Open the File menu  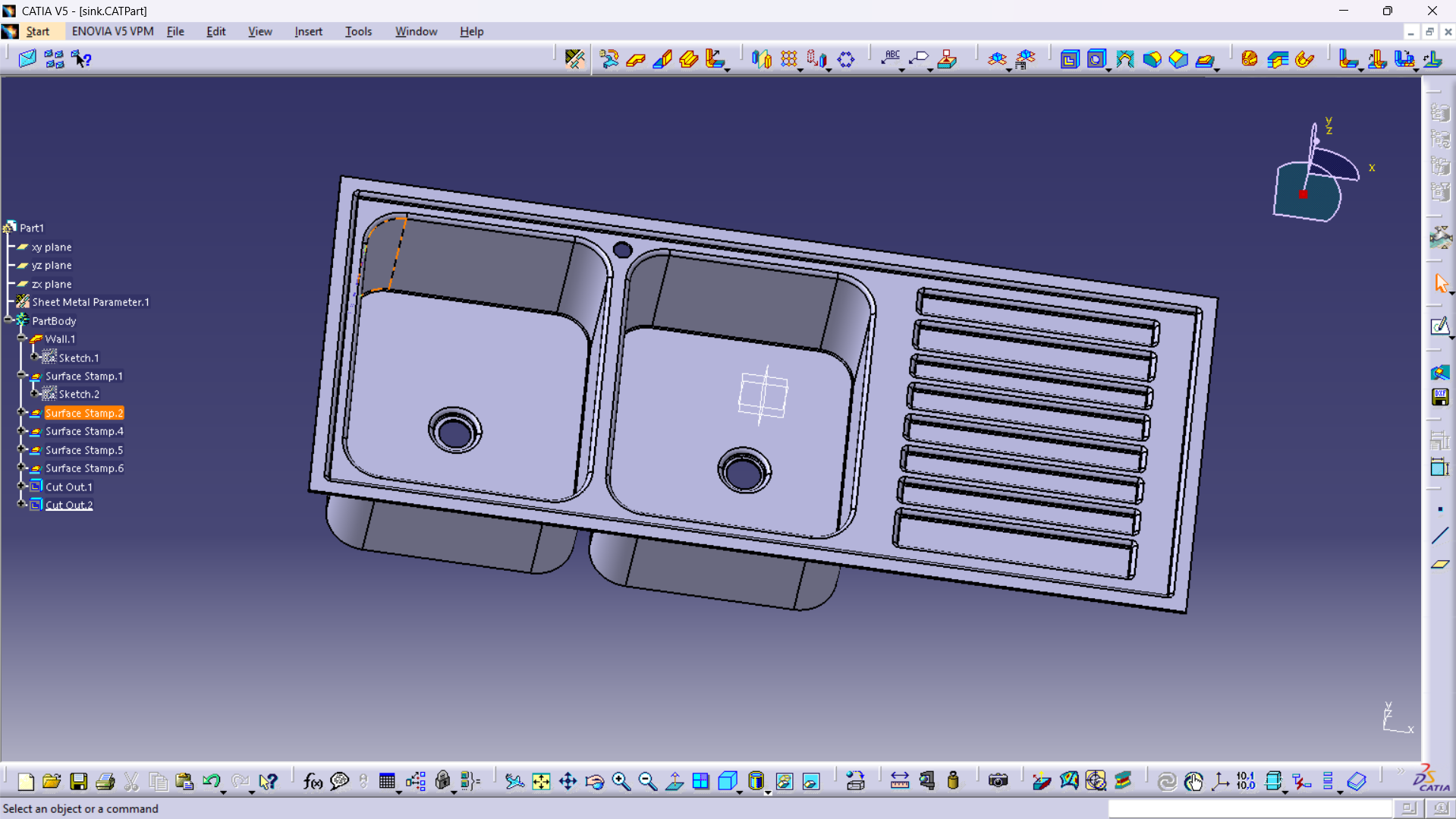[175, 31]
